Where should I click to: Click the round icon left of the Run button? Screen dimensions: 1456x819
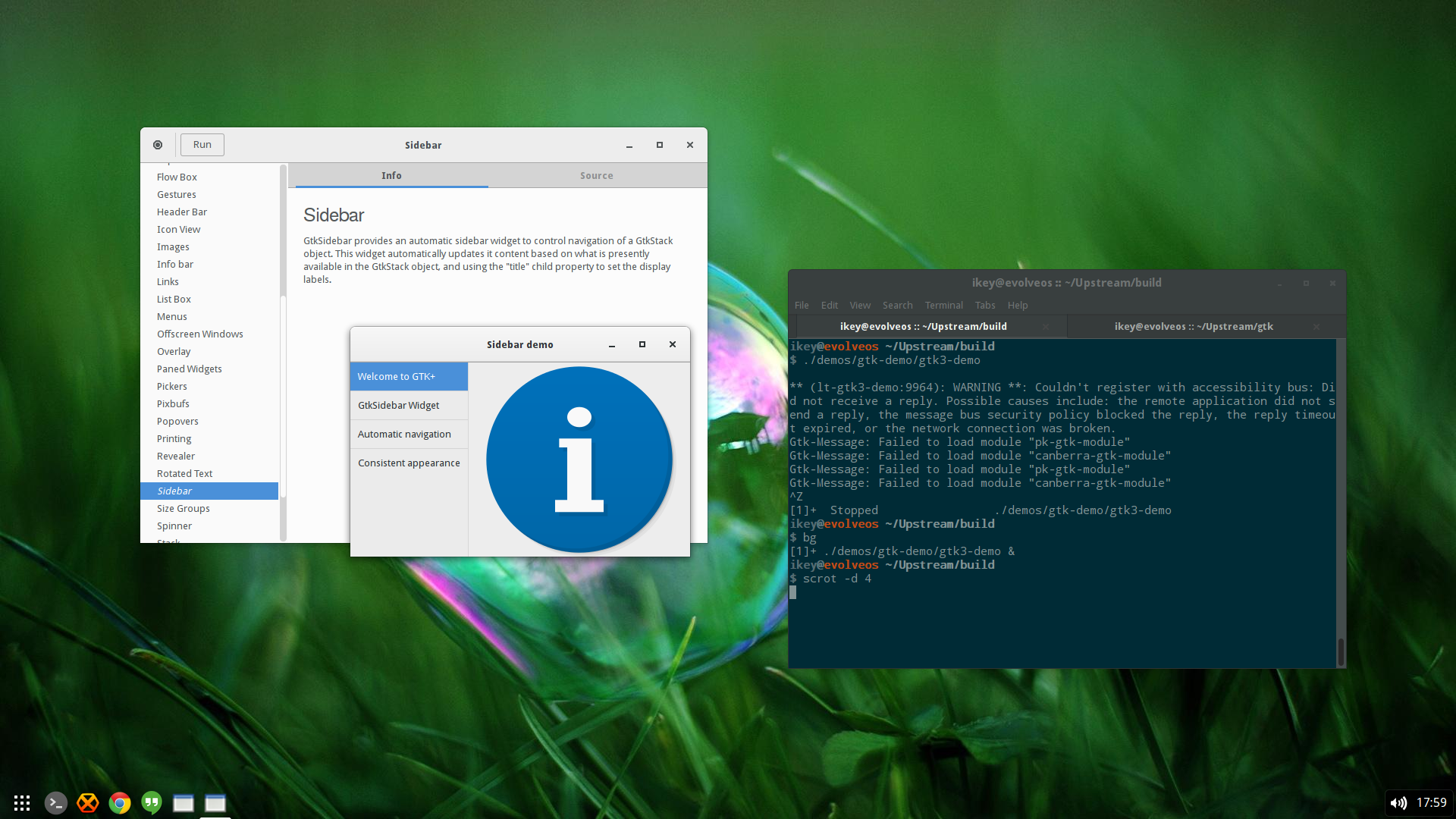[x=158, y=145]
